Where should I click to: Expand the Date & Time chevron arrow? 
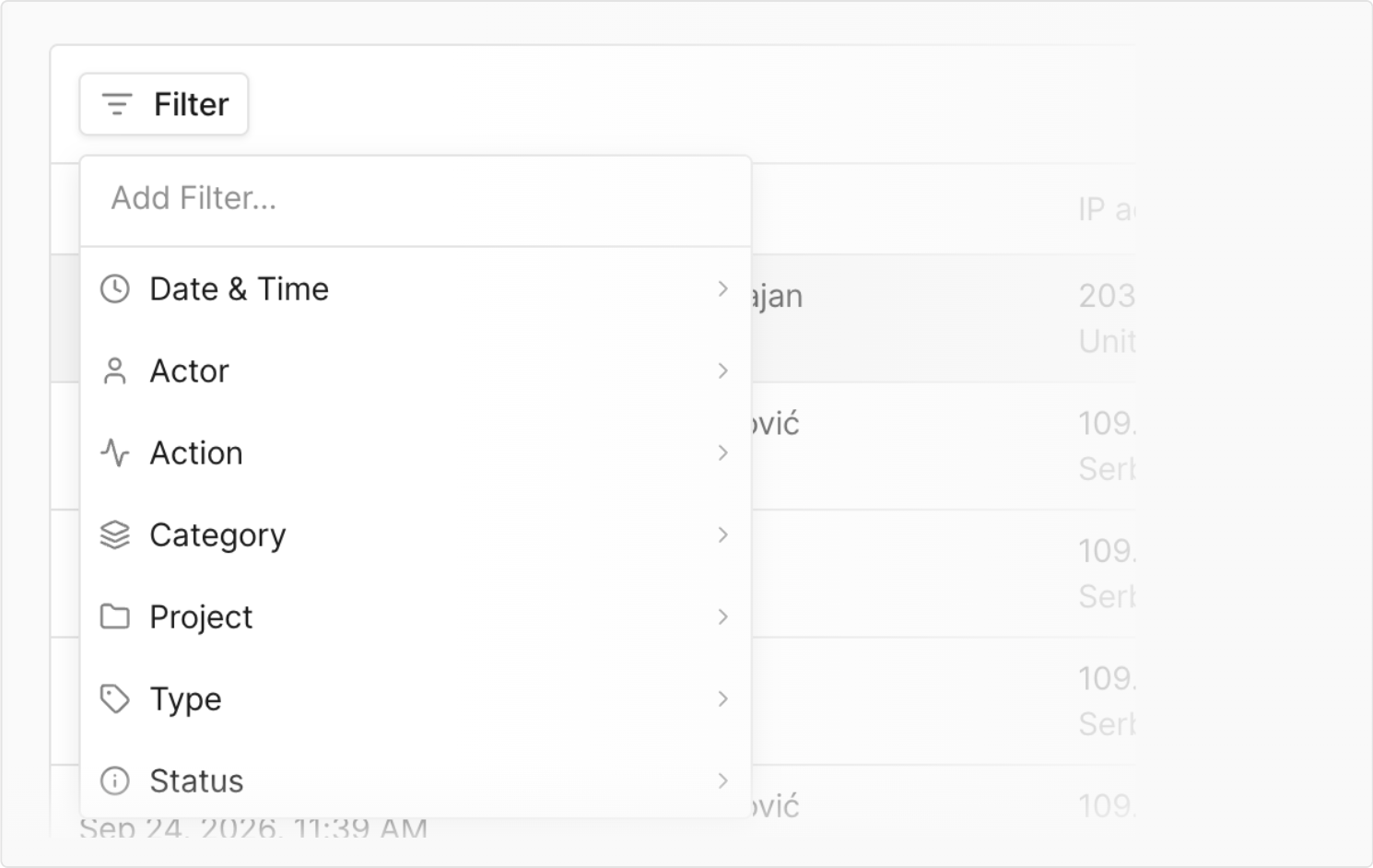click(723, 288)
